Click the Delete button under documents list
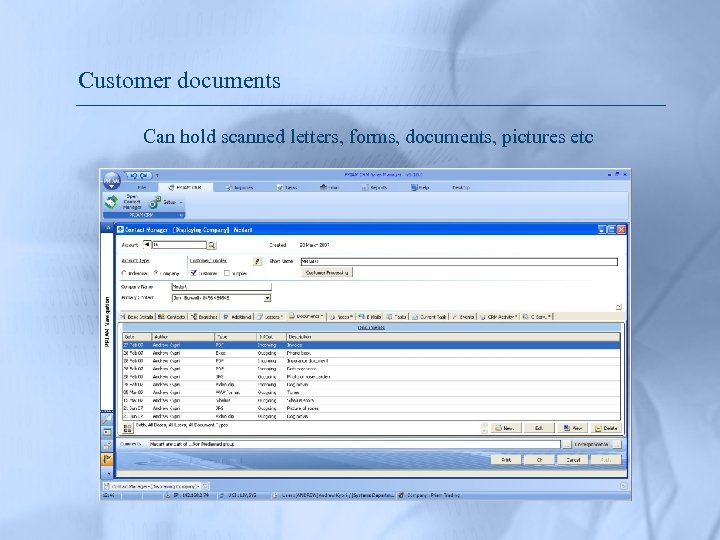 605,427
